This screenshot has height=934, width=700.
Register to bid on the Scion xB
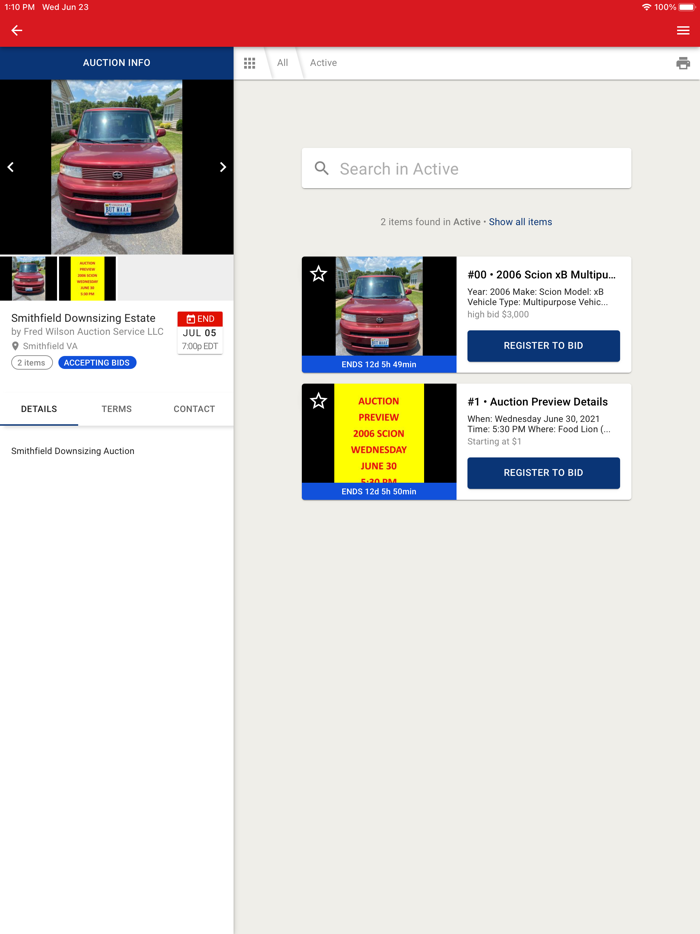(543, 345)
